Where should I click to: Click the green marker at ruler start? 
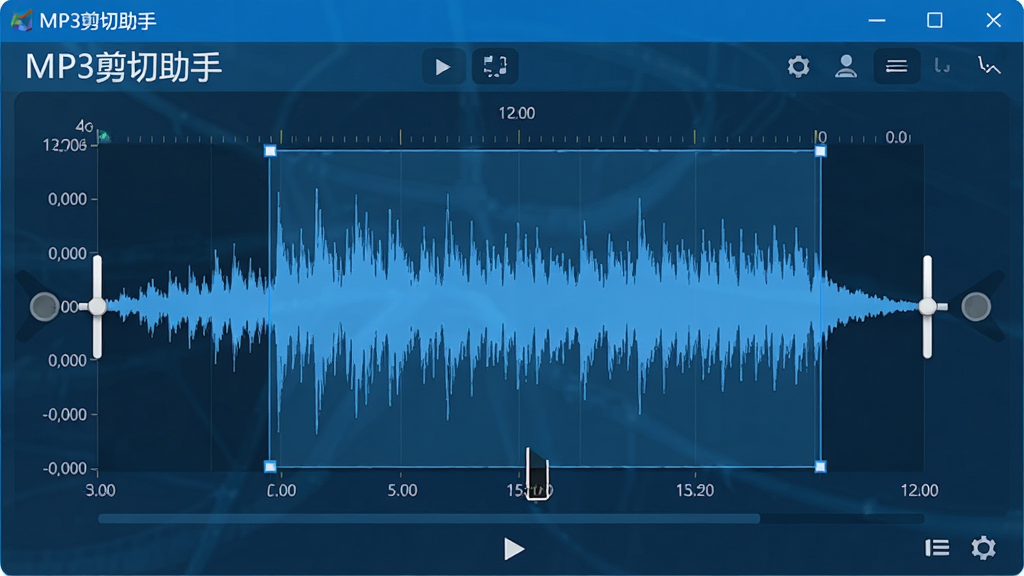point(104,136)
